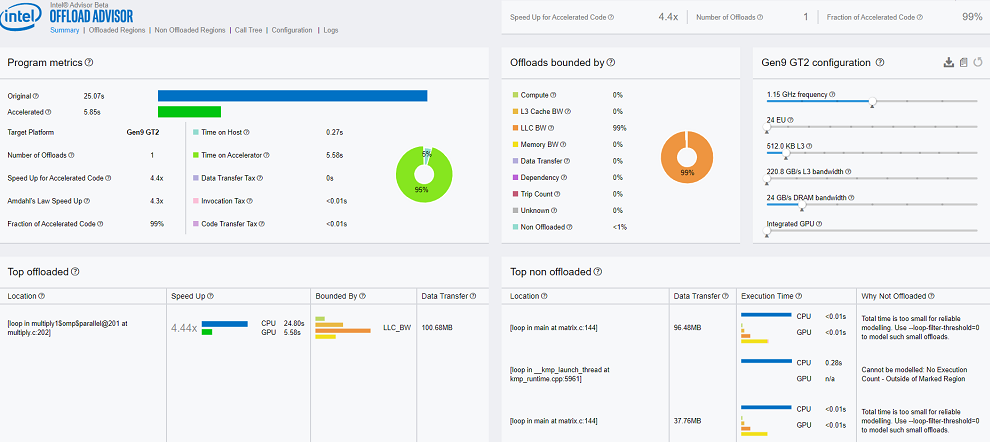View the Logs tab
Image resolution: width=990 pixels, height=442 pixels.
pos(331,30)
